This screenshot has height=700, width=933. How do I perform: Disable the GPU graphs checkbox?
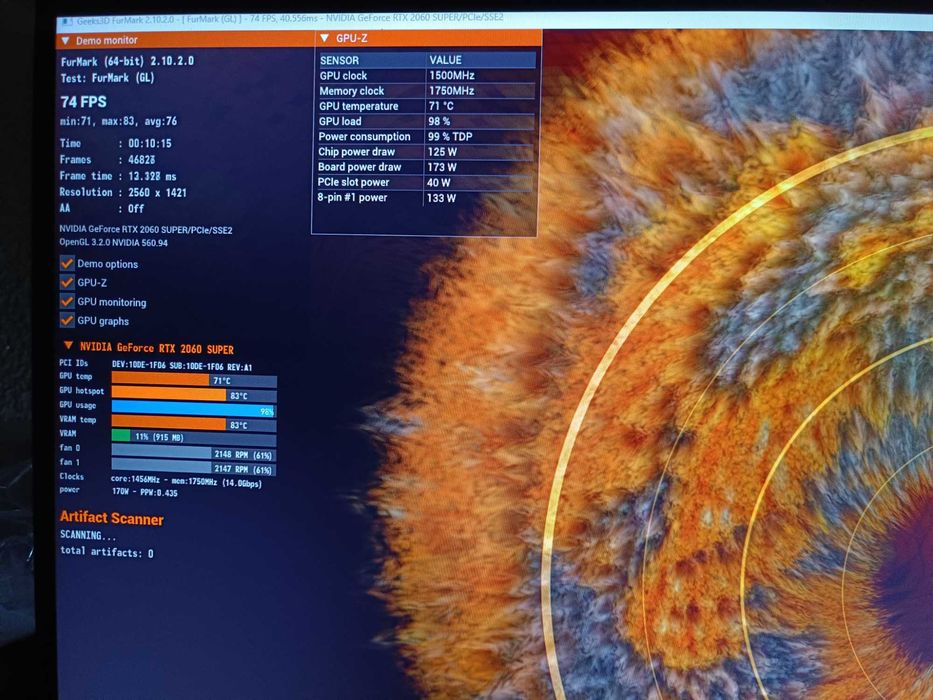tap(67, 320)
